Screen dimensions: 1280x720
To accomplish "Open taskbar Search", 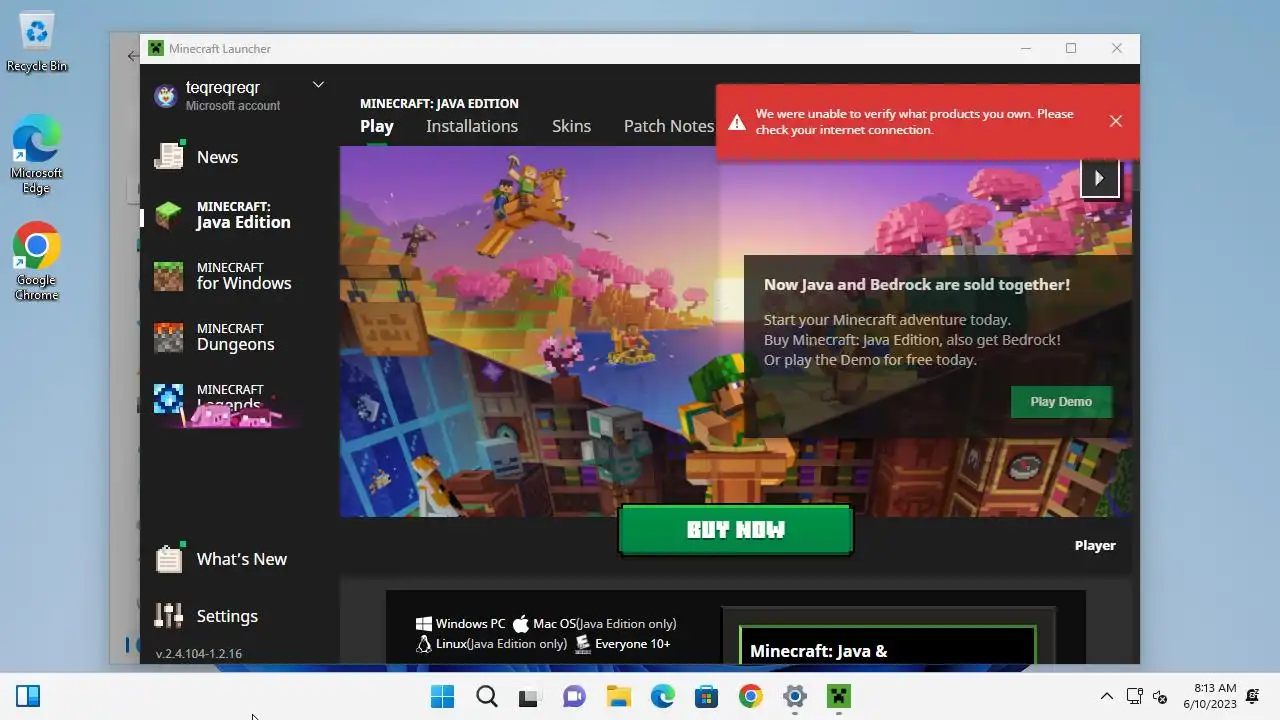I will 486,696.
